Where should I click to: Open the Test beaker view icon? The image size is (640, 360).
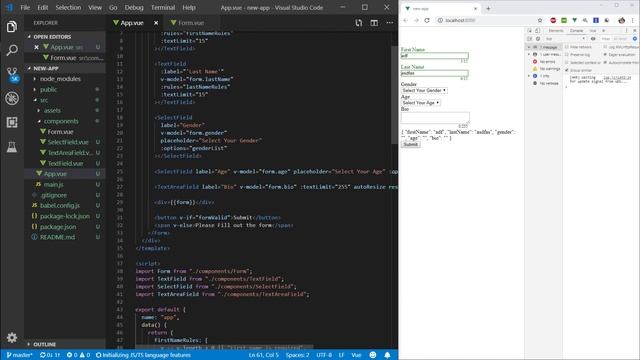[x=12, y=147]
